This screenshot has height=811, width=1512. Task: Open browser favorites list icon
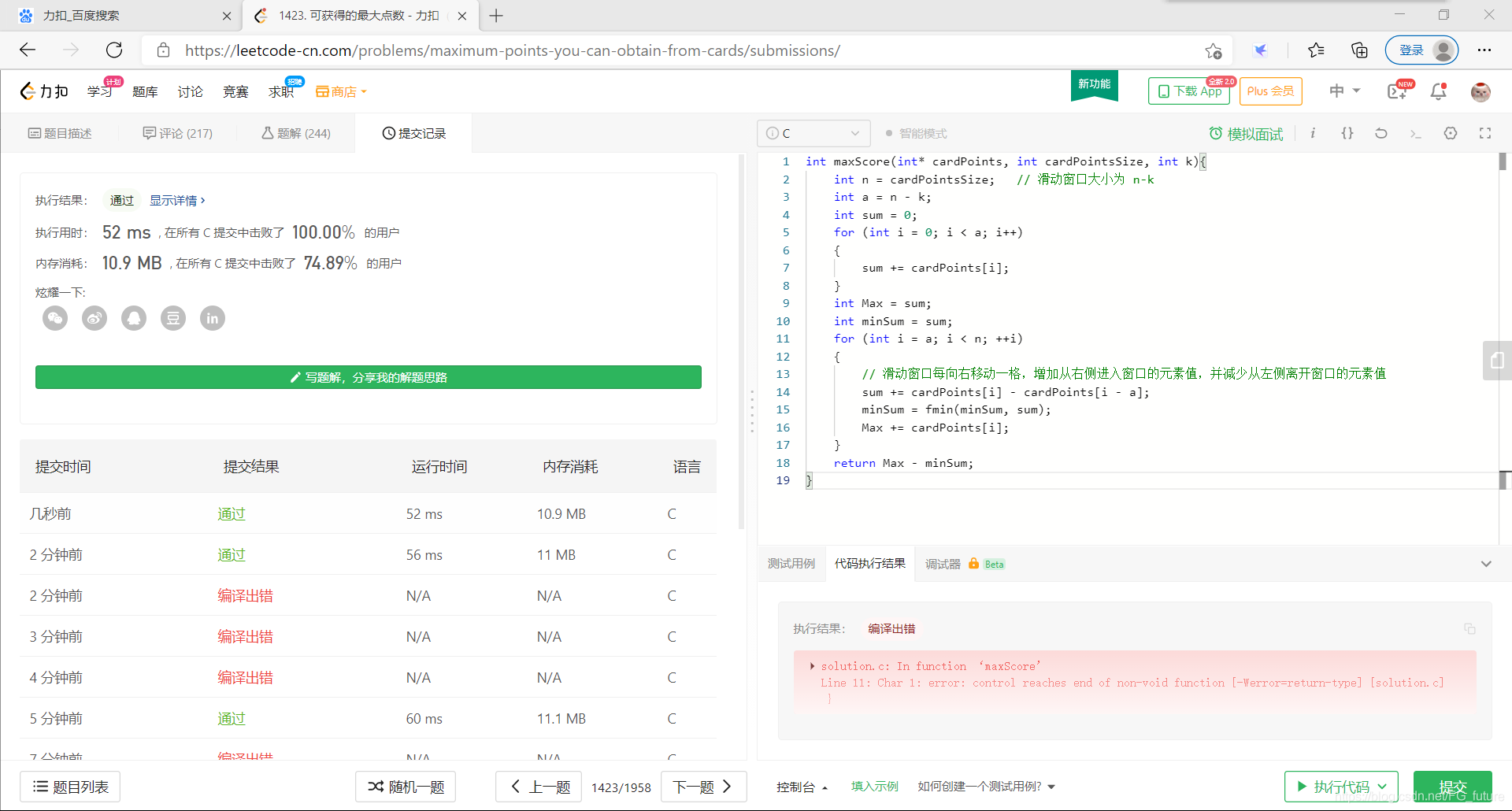coord(1316,50)
